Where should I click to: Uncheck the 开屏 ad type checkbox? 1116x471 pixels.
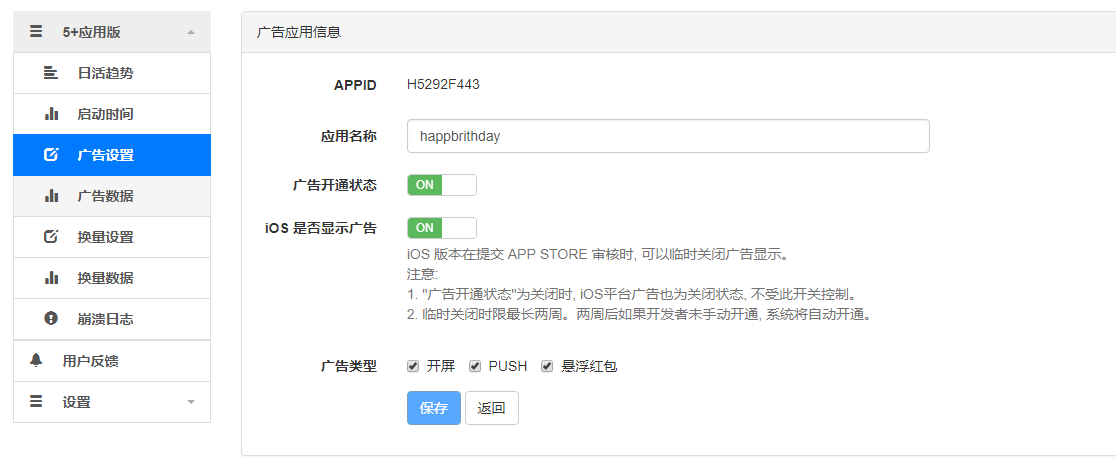(413, 366)
